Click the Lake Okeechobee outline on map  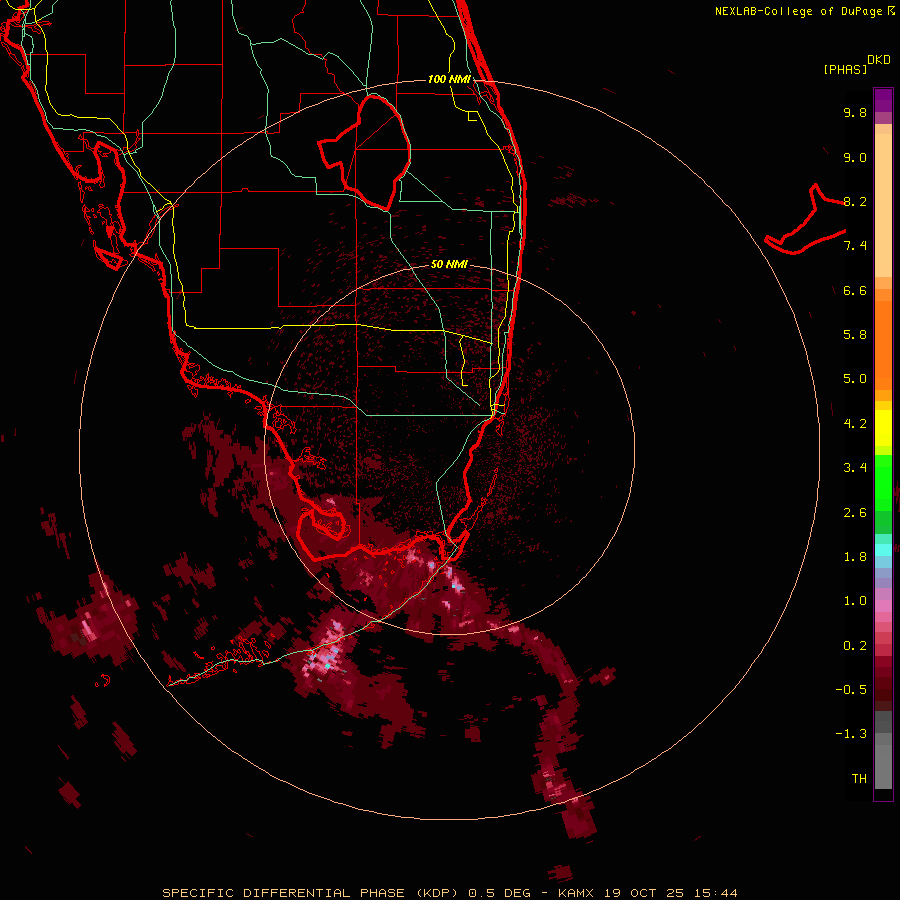pyautogui.click(x=364, y=152)
